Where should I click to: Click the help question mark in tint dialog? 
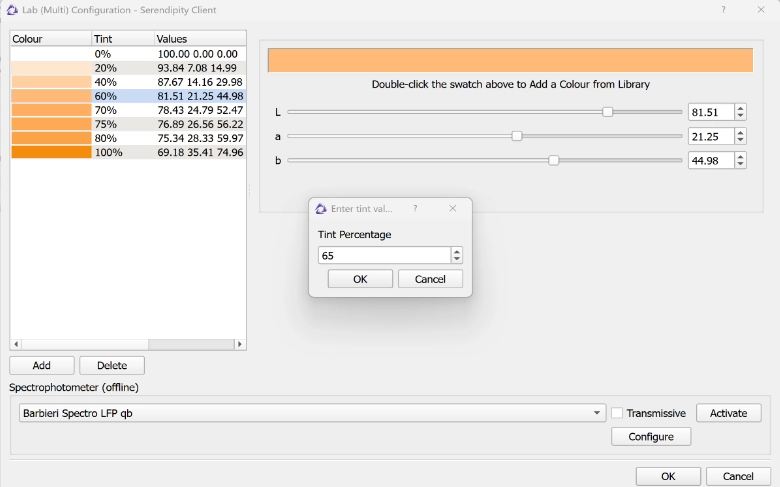point(415,209)
